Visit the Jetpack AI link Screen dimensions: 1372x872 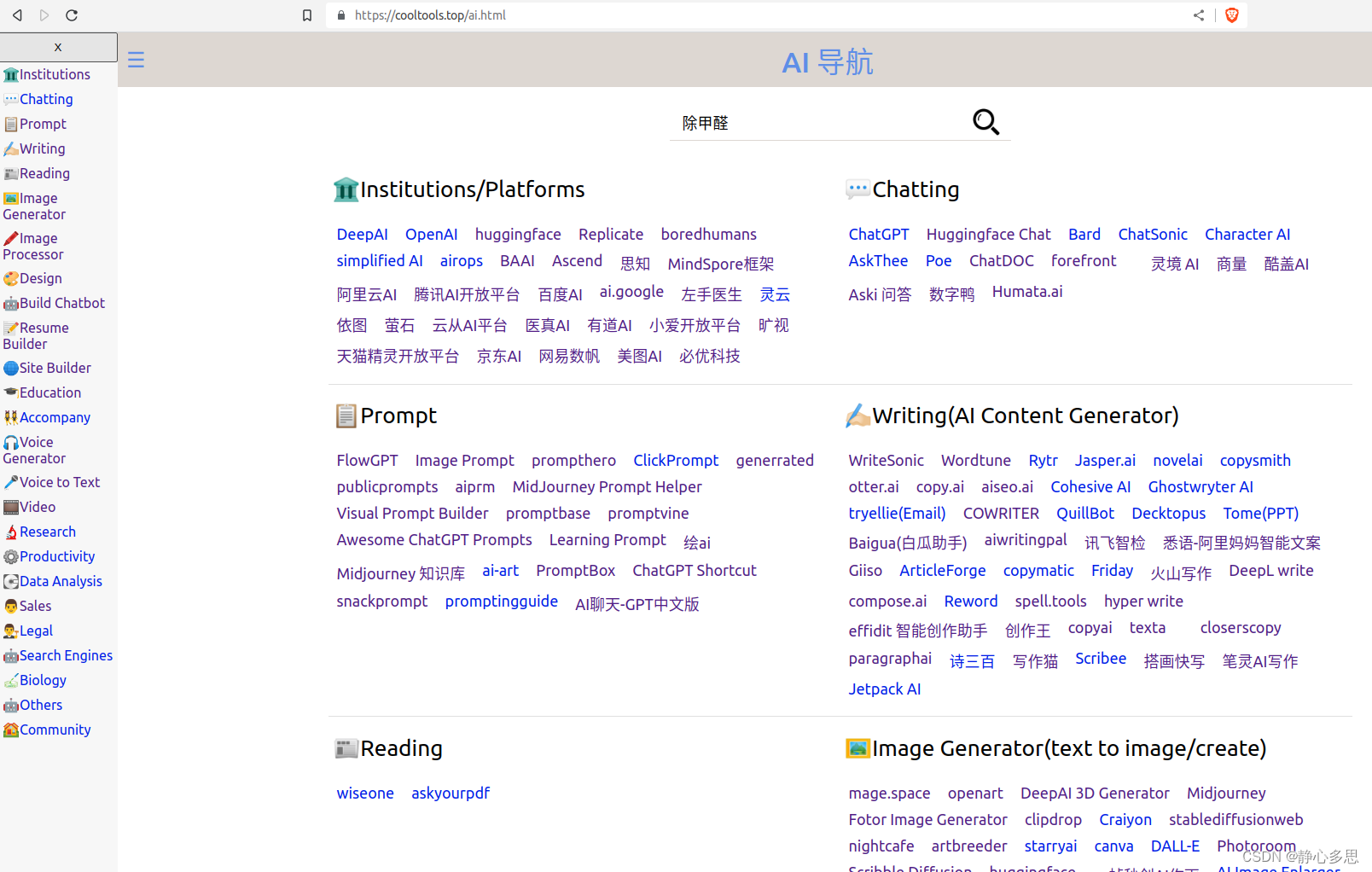click(885, 689)
